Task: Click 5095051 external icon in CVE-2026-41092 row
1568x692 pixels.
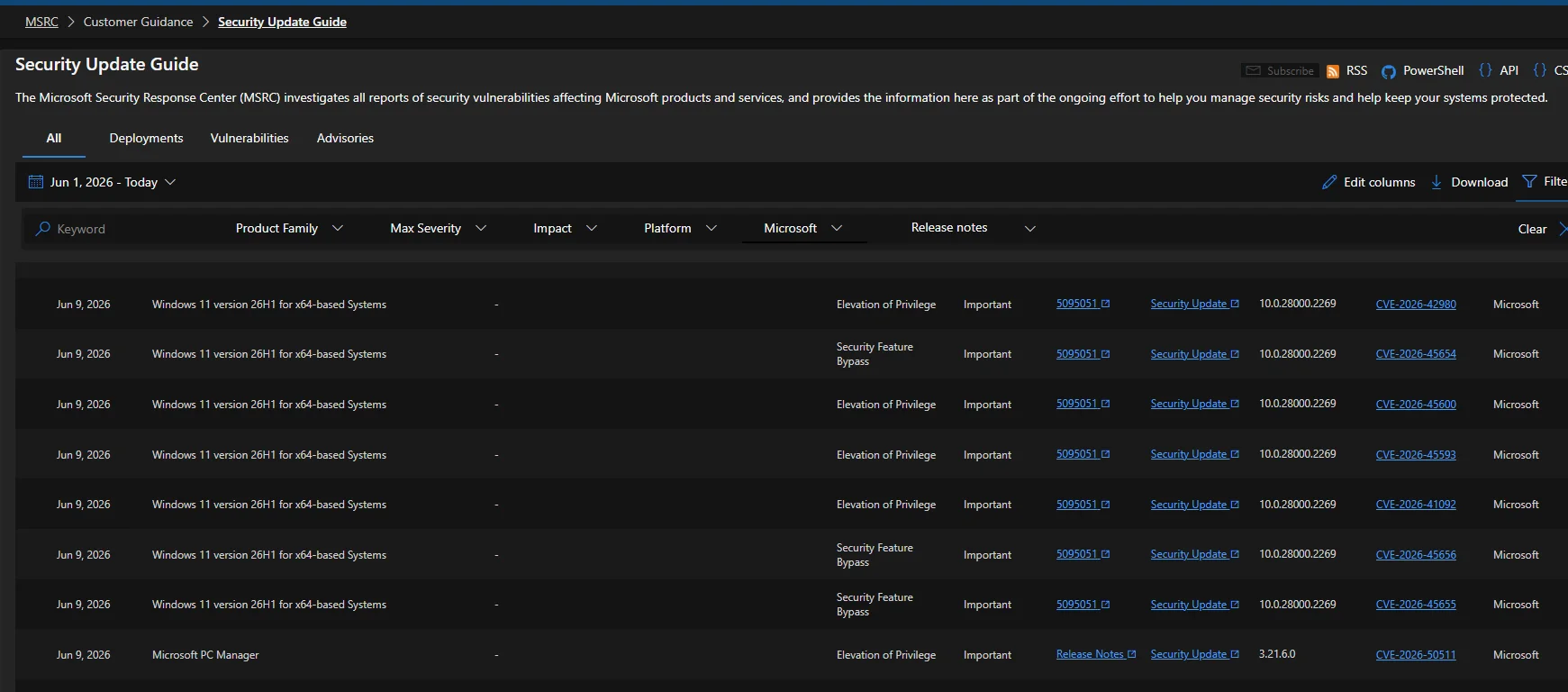Action: 1106,505
